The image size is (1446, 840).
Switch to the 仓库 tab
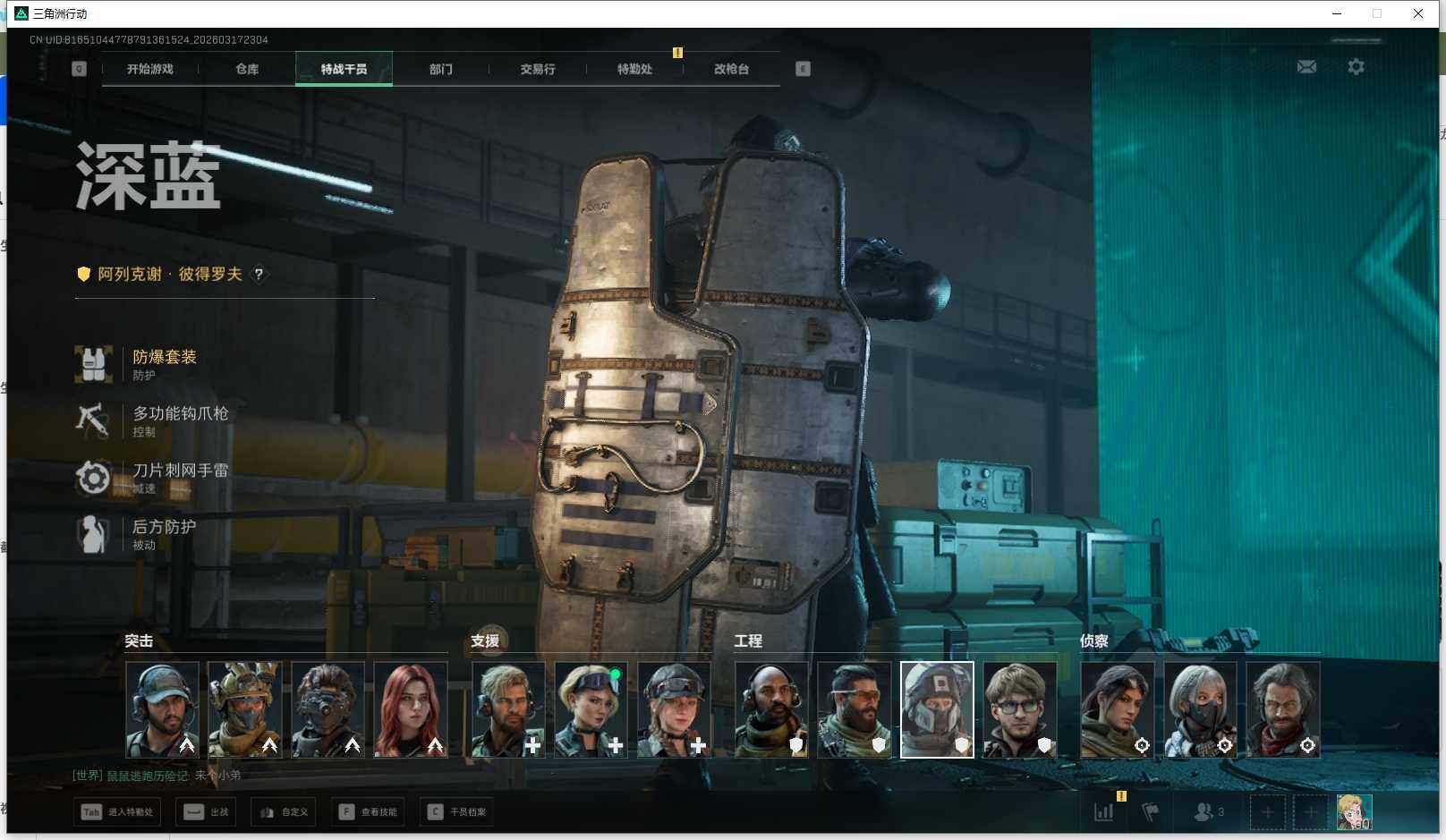[247, 69]
